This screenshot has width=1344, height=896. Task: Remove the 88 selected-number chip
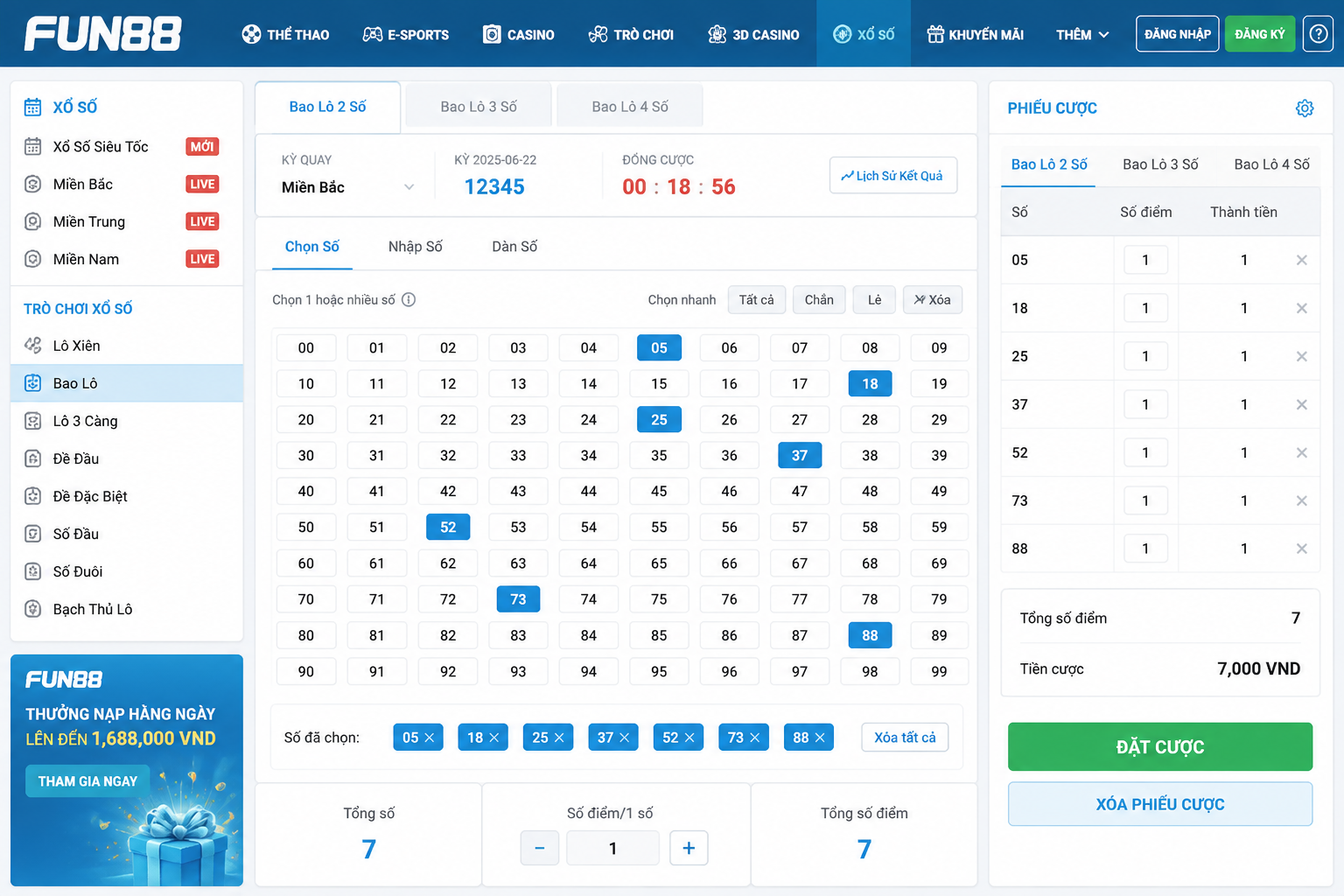coord(820,738)
